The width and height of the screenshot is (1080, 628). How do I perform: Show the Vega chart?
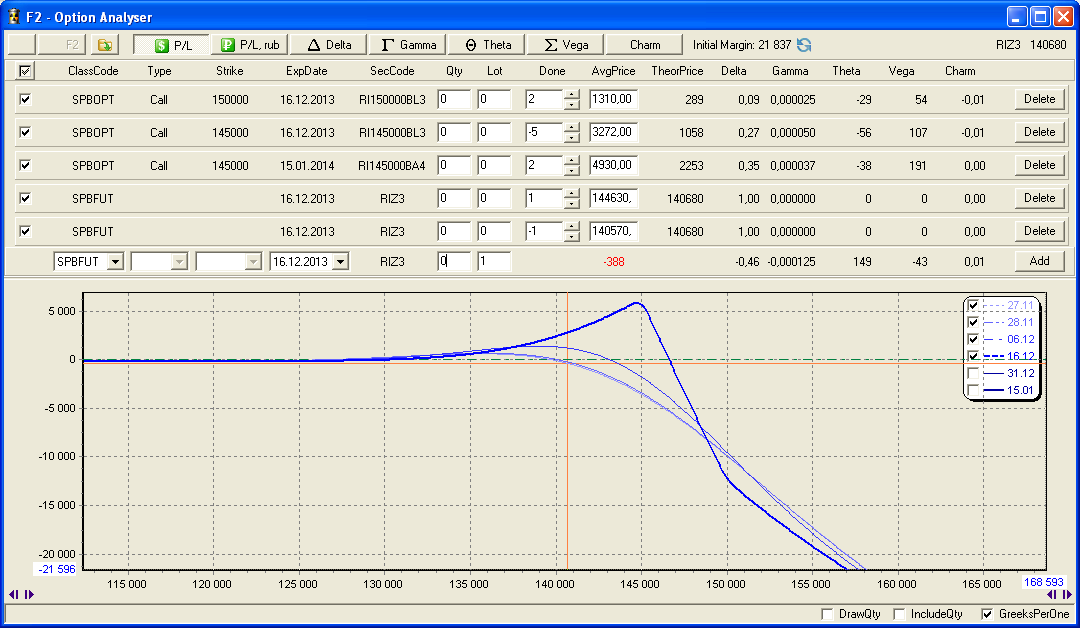tap(565, 45)
